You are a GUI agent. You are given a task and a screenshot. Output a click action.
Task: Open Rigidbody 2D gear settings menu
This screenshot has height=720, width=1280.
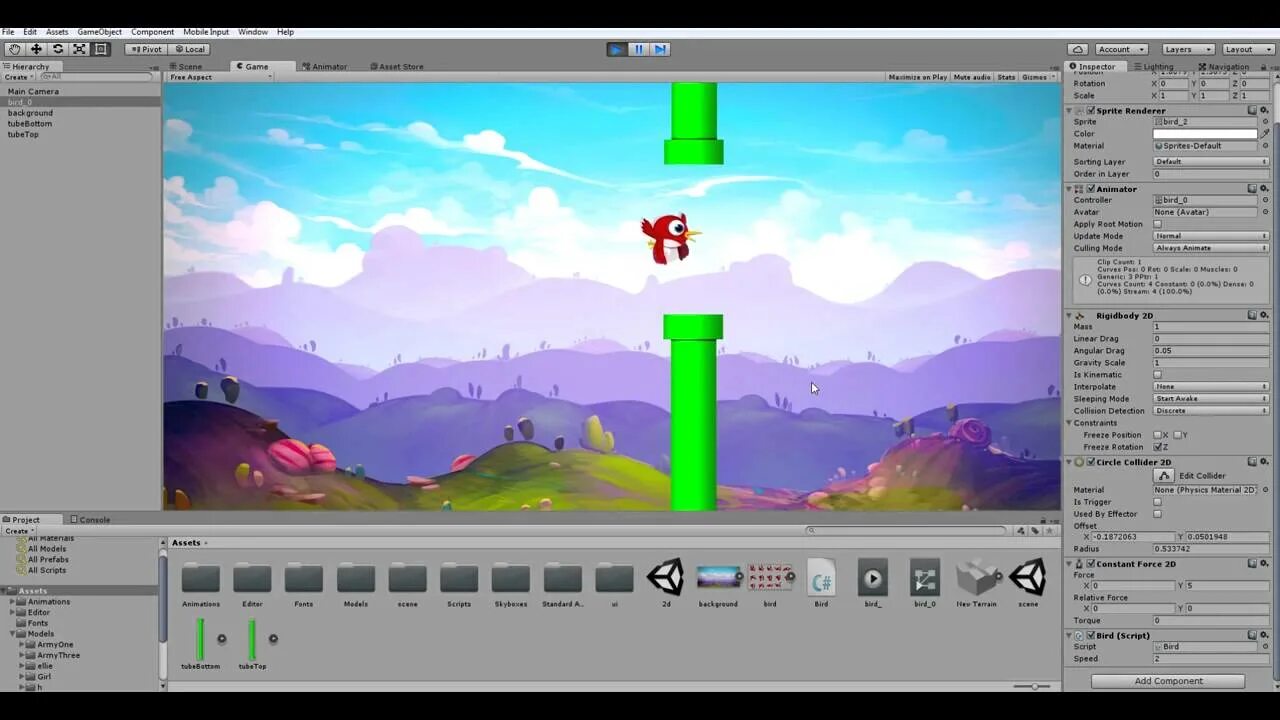tap(1264, 315)
